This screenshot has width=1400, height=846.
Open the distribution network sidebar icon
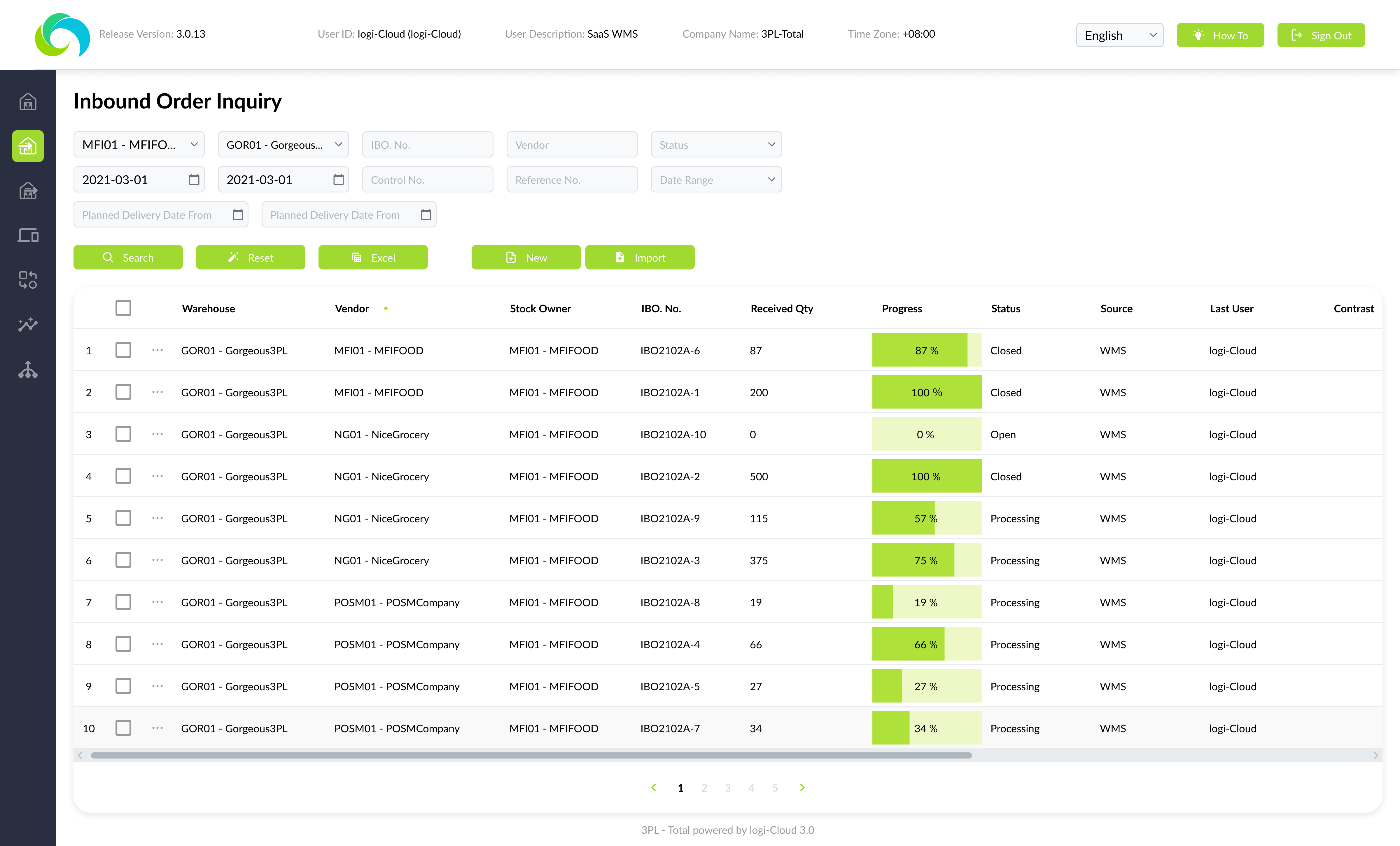[x=27, y=370]
